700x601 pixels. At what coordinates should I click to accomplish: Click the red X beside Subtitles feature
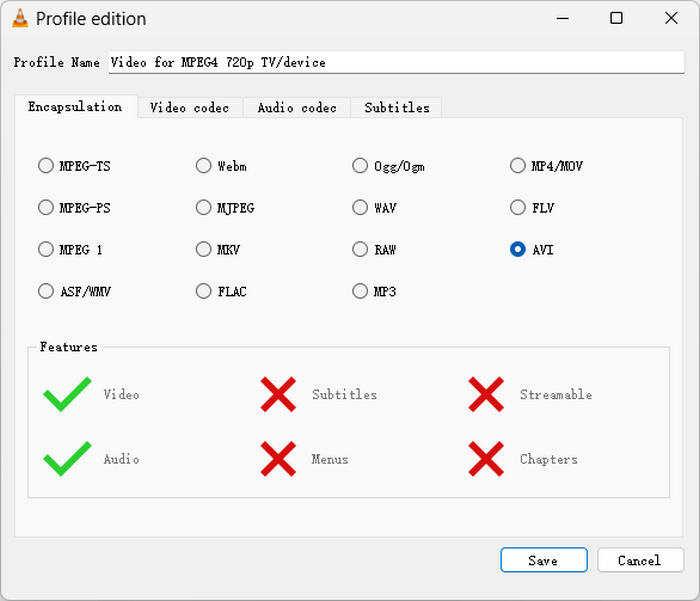(x=278, y=394)
